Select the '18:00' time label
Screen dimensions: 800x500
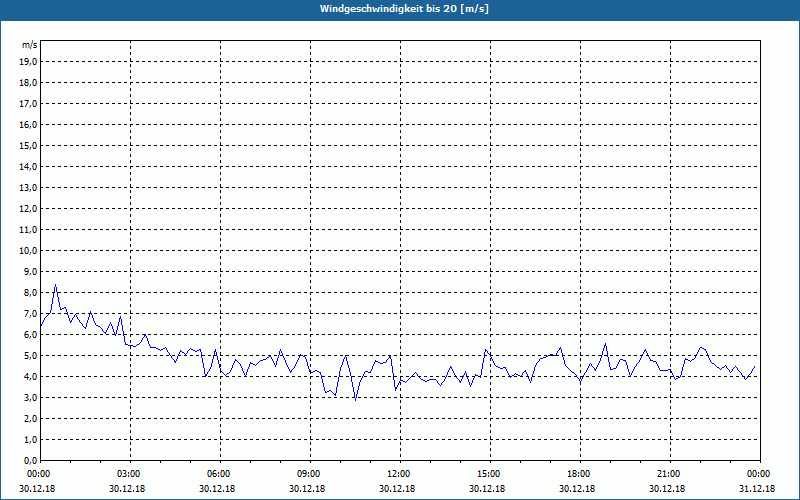581,474
